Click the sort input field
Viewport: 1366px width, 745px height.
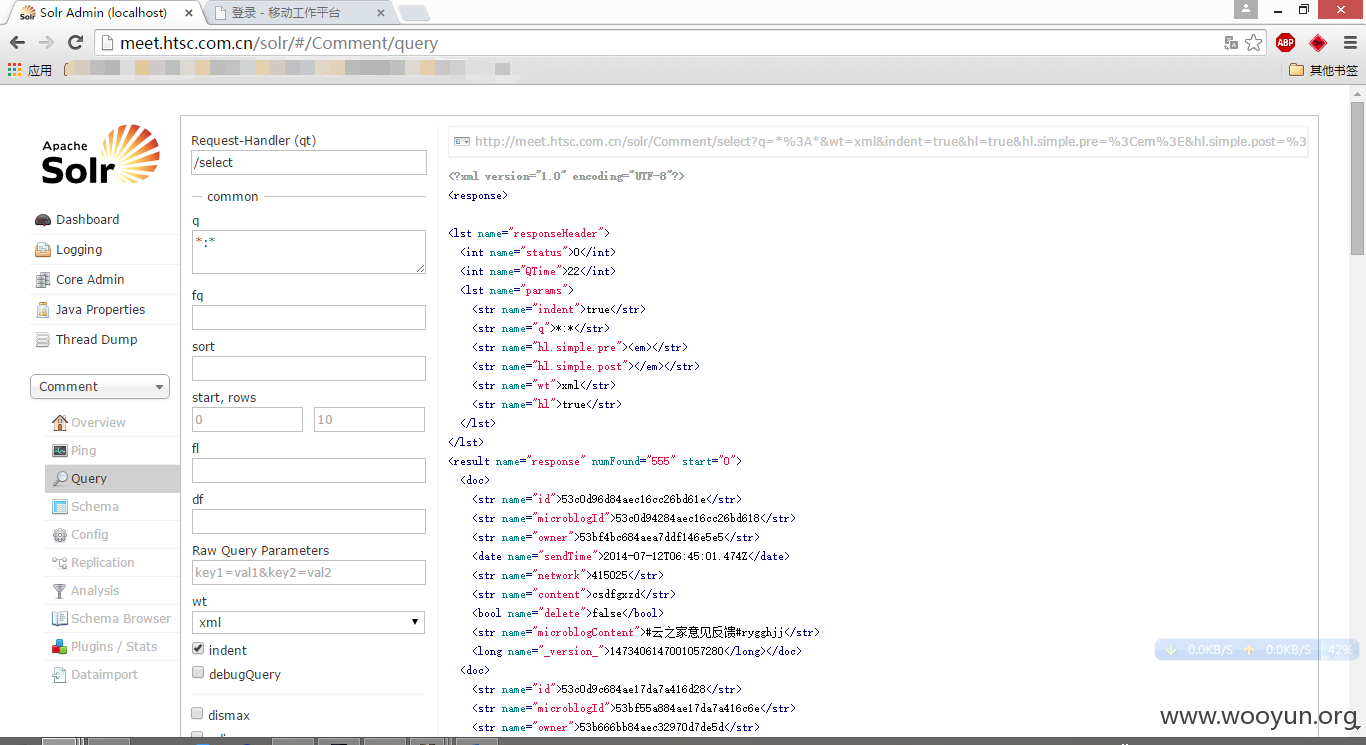309,368
